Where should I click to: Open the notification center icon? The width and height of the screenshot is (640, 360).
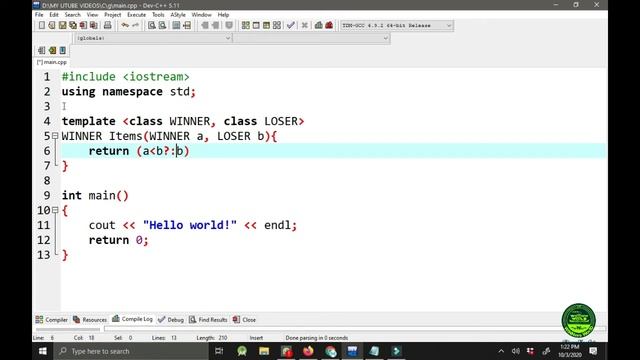[593, 351]
